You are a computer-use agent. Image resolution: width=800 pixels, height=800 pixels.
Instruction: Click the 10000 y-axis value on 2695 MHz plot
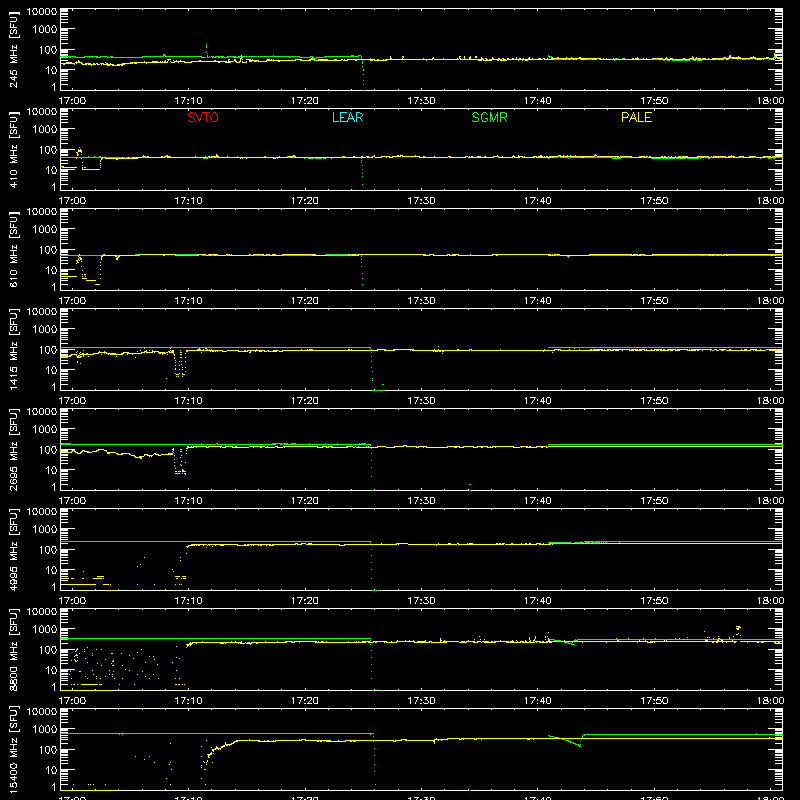pos(42,412)
